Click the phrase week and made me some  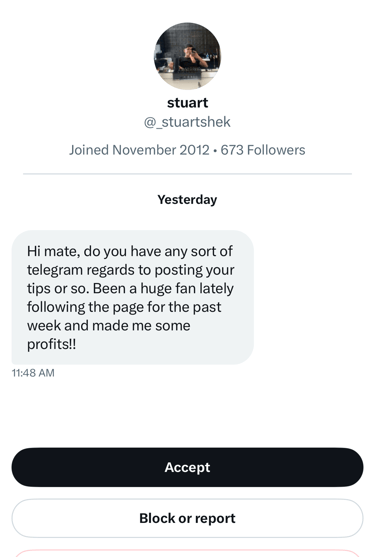click(x=109, y=325)
